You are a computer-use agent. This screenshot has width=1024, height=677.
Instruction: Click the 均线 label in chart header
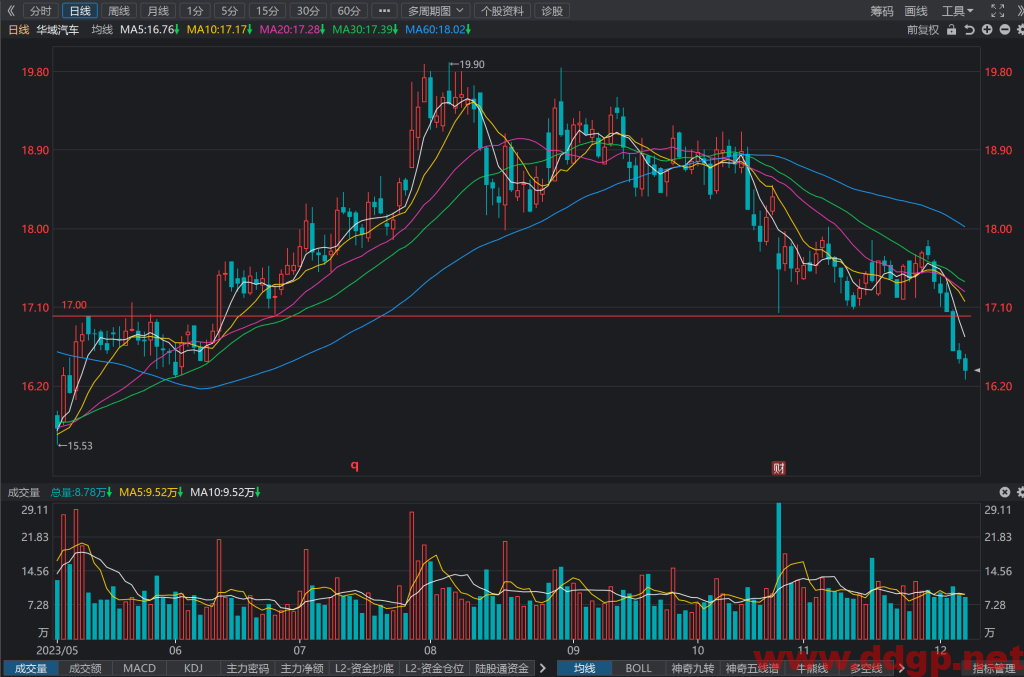tap(102, 29)
